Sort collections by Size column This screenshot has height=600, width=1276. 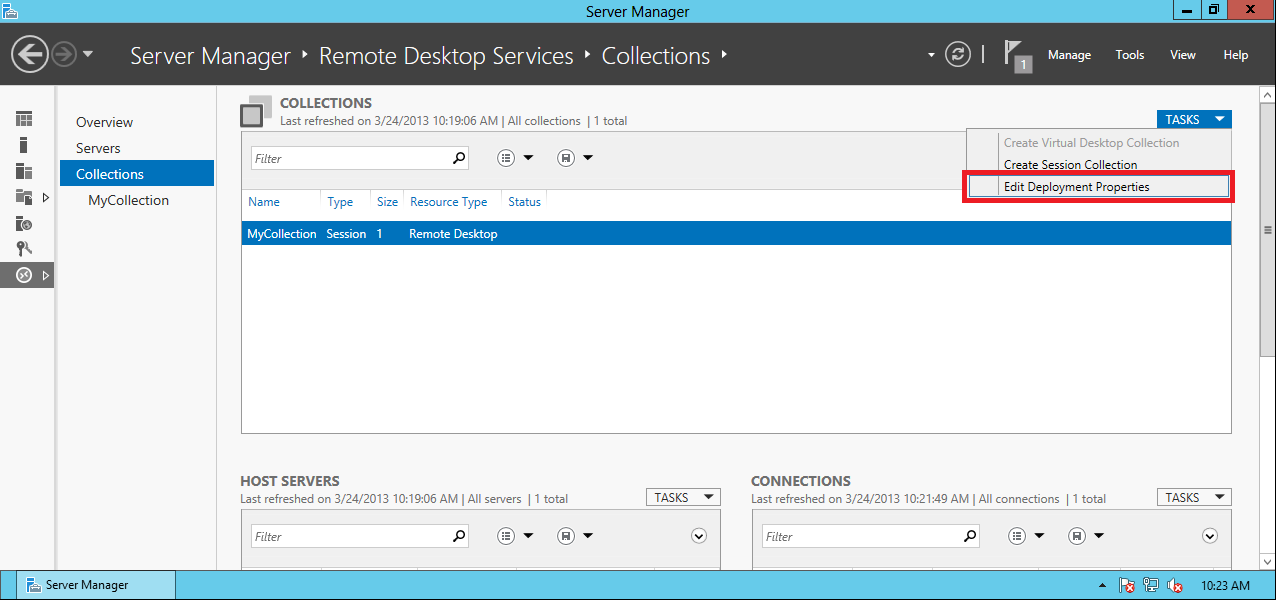point(387,202)
